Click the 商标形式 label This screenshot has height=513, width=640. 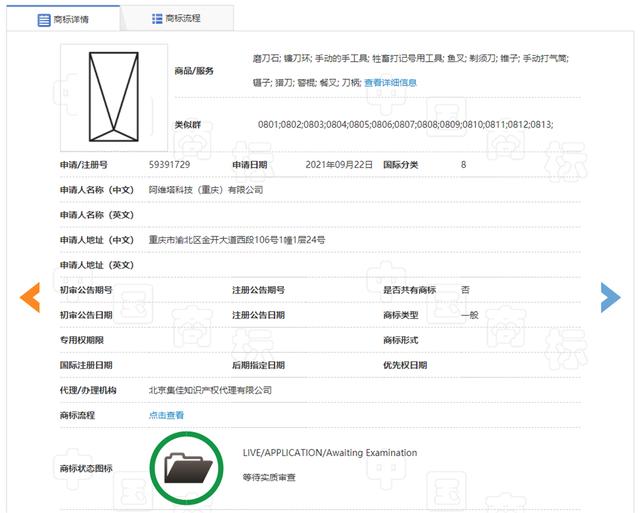pyautogui.click(x=401, y=340)
